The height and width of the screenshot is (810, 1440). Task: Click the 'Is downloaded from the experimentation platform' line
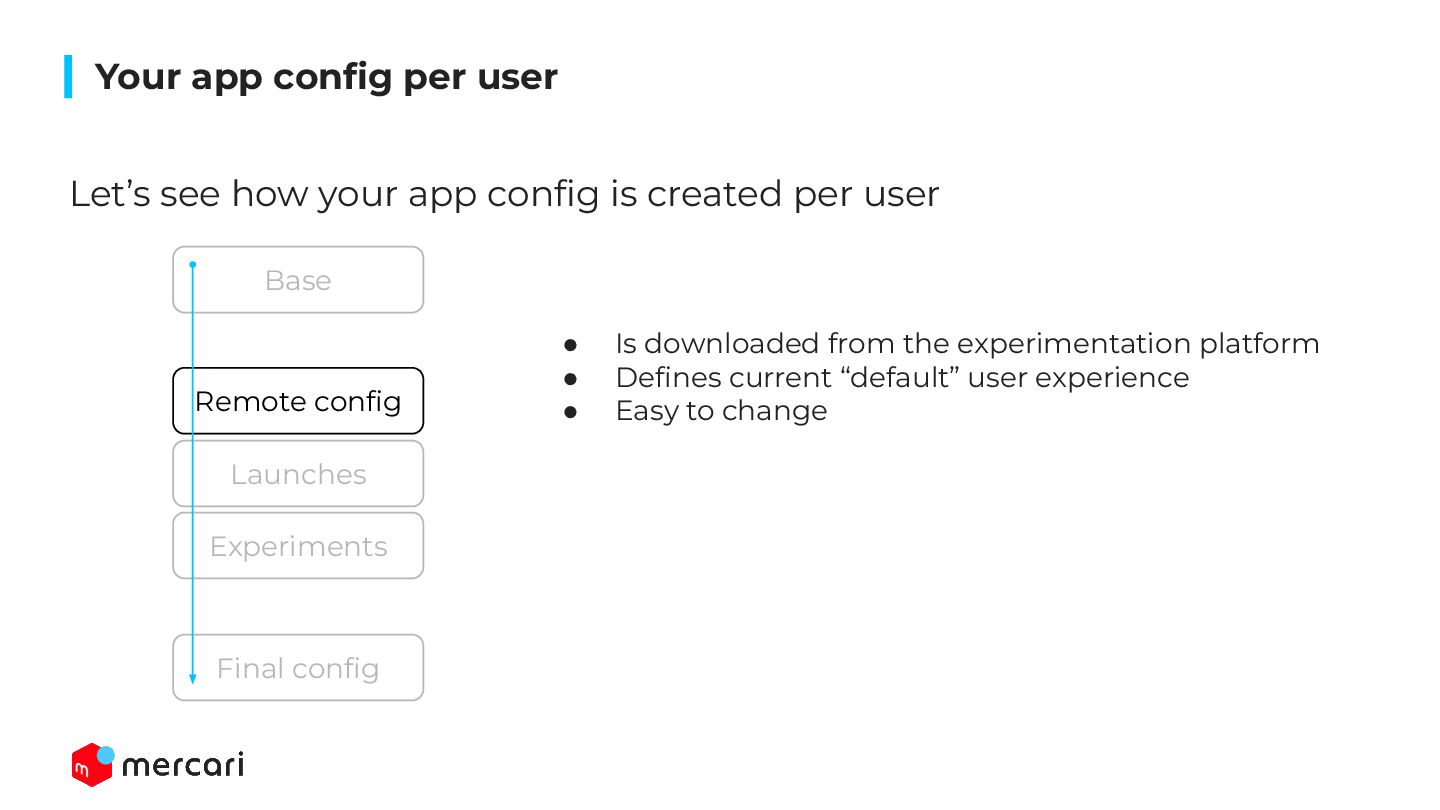[x=967, y=344]
